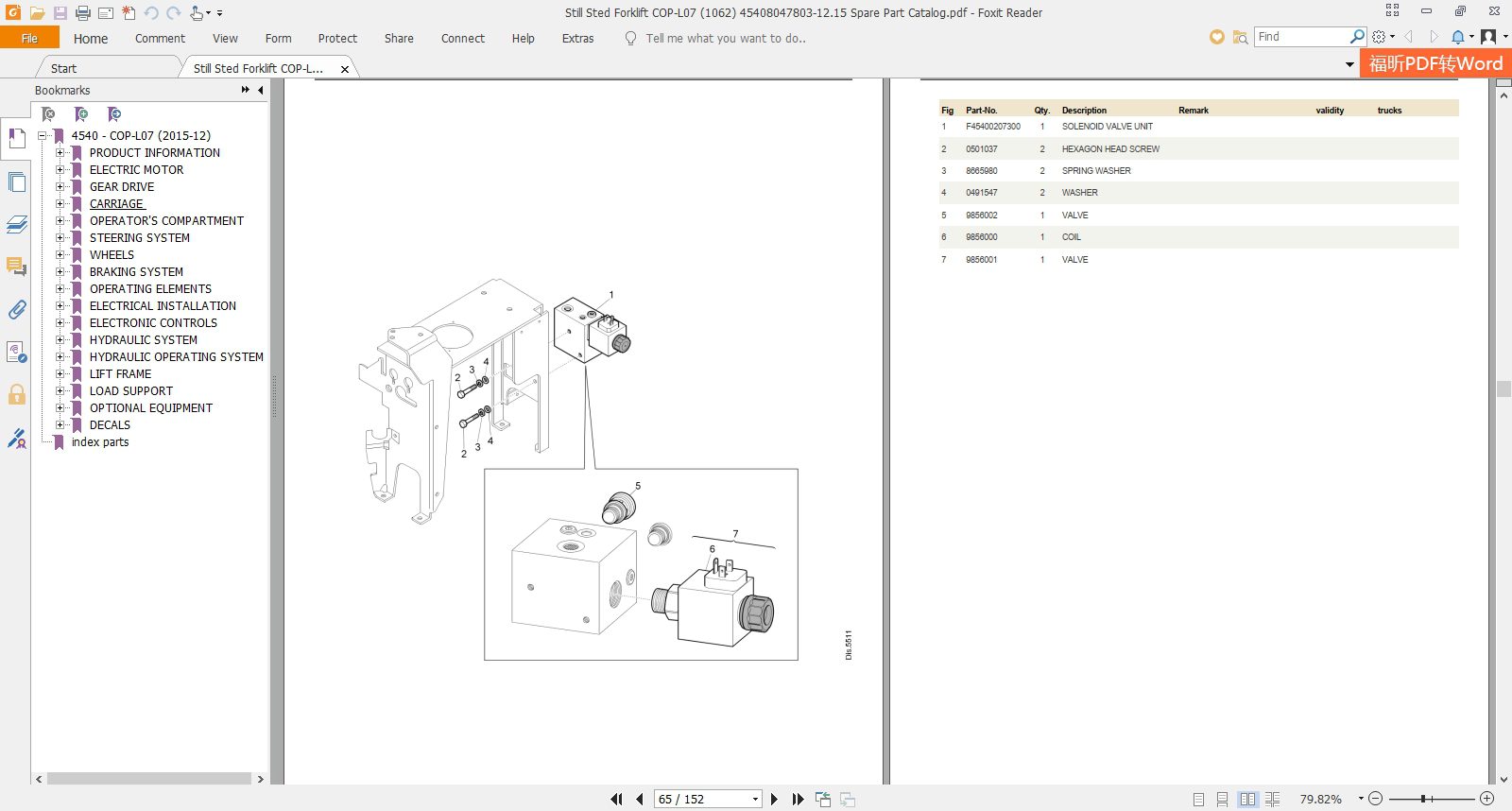Open the Pages panel in sidebar
This screenshot has width=1512, height=811.
click(x=16, y=181)
